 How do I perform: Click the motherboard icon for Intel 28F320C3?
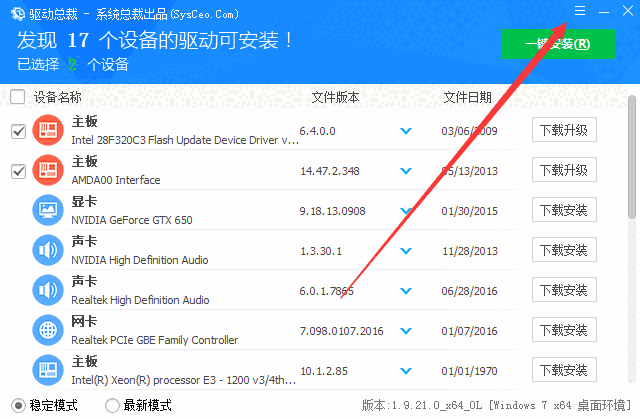tap(48, 130)
